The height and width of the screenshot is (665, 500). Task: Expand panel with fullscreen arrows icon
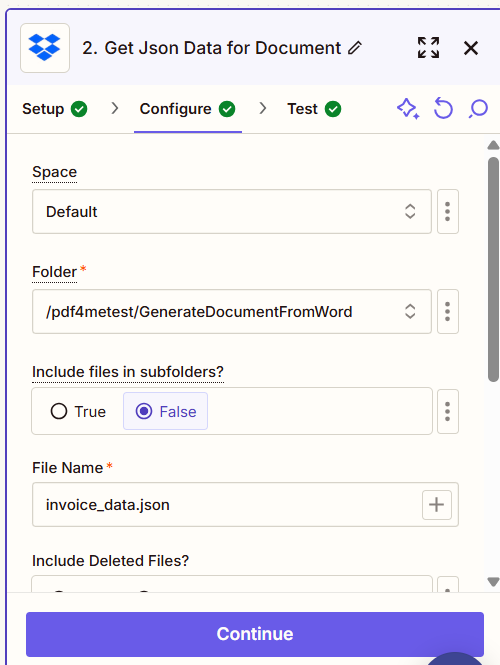(428, 48)
